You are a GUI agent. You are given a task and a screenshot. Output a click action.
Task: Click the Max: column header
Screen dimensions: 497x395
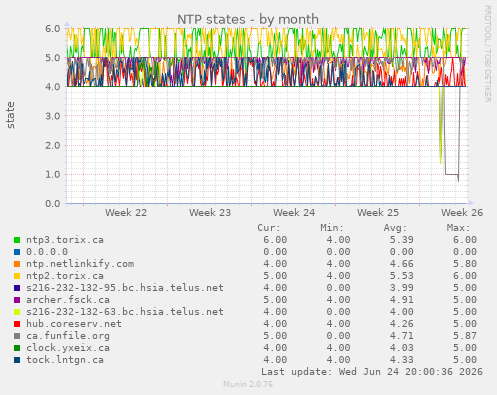(458, 228)
